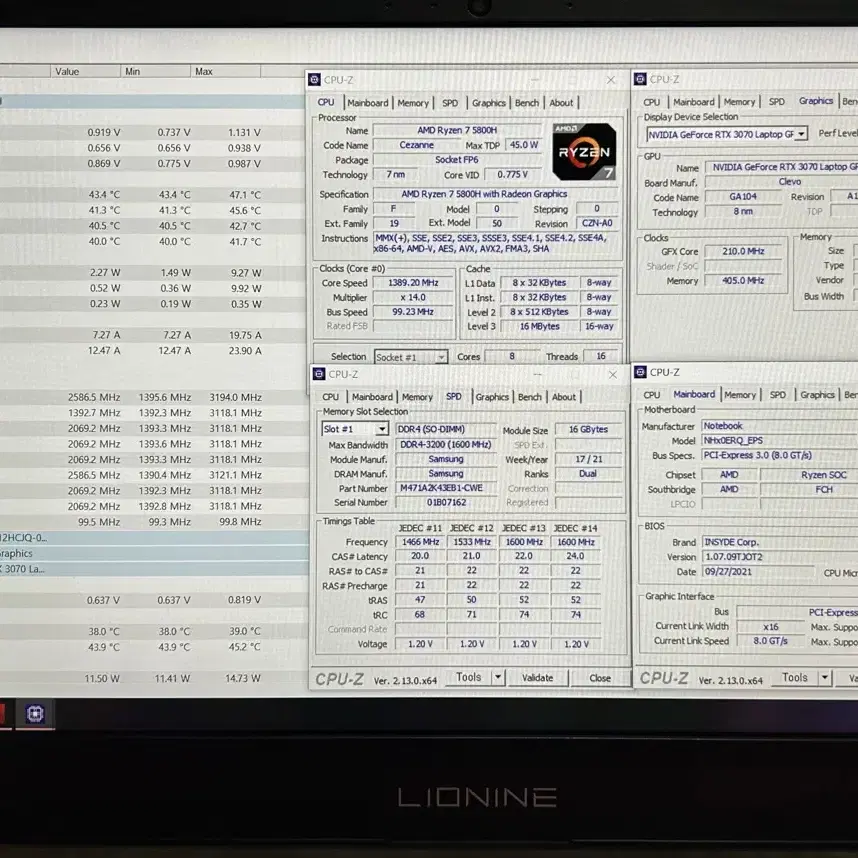The height and width of the screenshot is (858, 858).
Task: Click the Module Size '16 GBytes' field
Action: (x=588, y=430)
